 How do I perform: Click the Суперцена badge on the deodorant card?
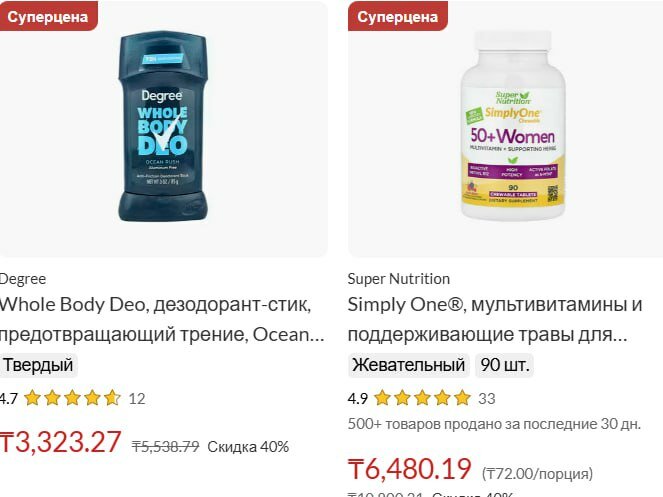48,16
